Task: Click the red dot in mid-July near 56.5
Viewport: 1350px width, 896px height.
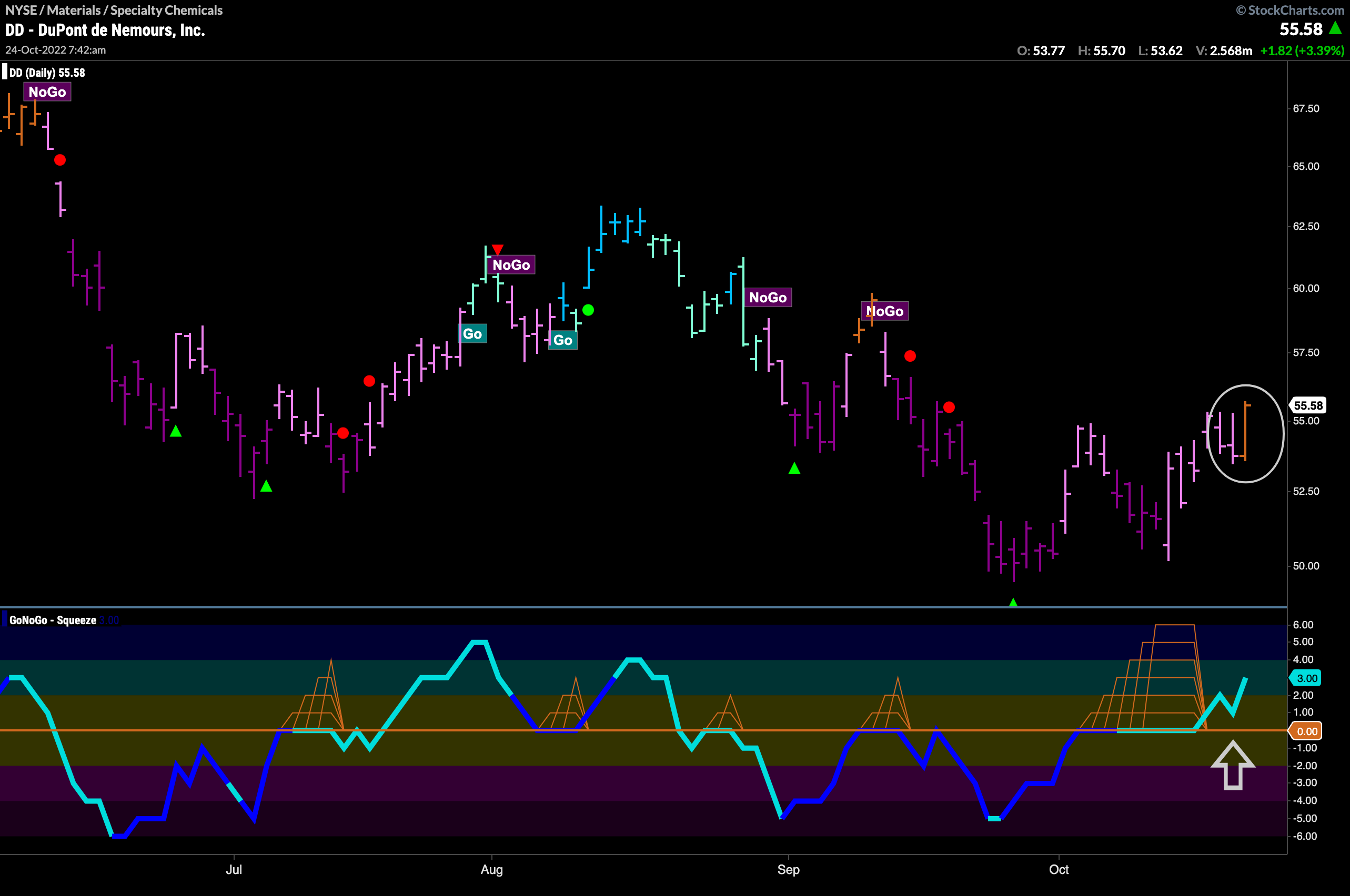Action: pos(369,381)
